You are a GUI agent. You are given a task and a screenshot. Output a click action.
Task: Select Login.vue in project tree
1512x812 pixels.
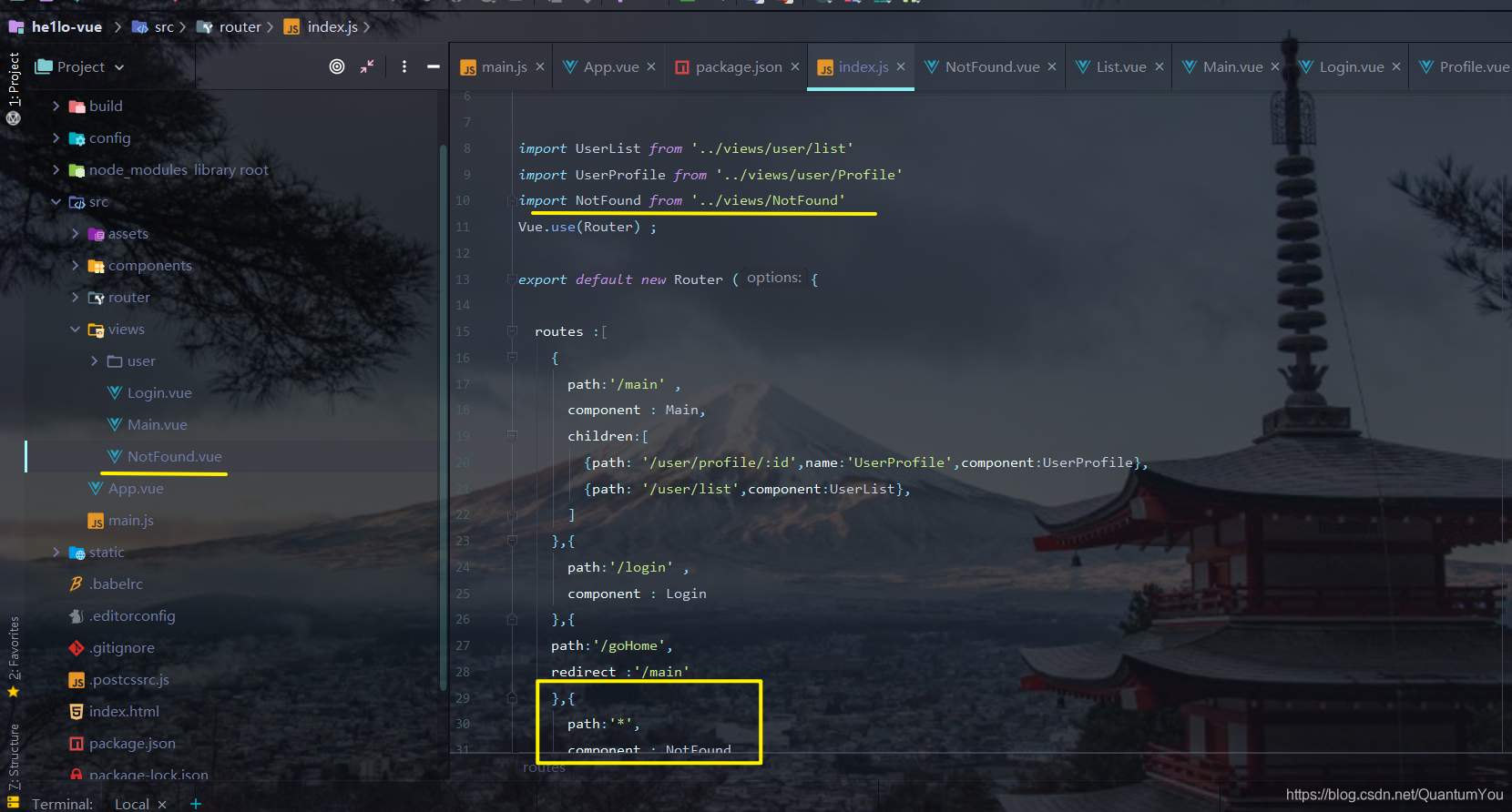coord(159,393)
